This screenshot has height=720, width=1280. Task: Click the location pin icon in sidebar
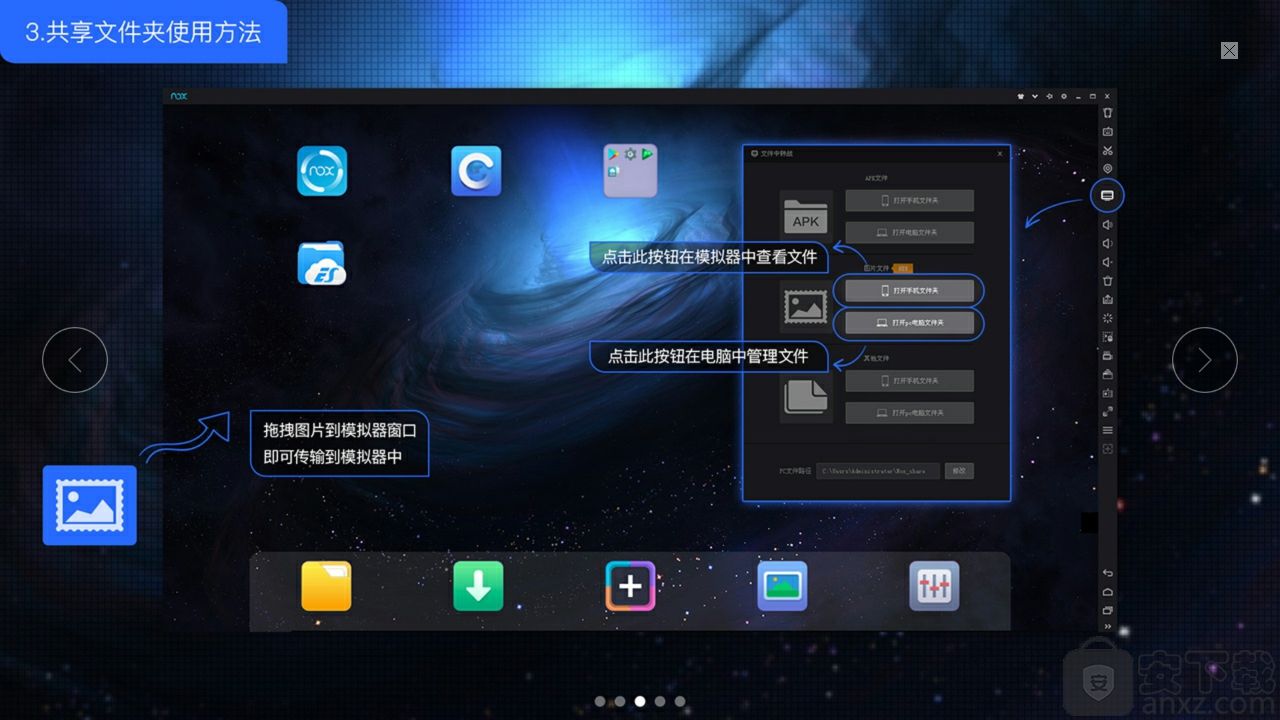(x=1107, y=169)
